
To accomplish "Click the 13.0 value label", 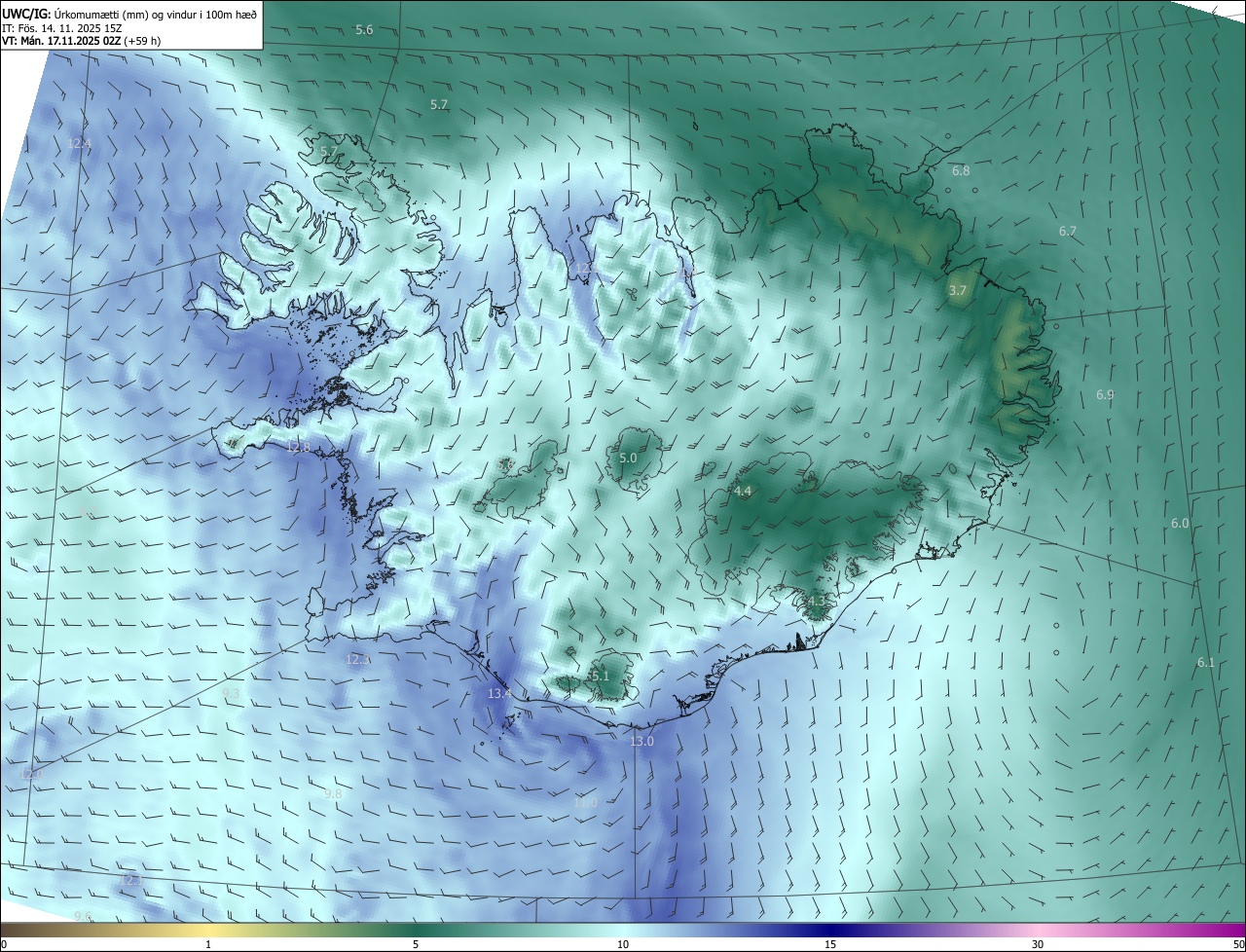I will coord(641,741).
